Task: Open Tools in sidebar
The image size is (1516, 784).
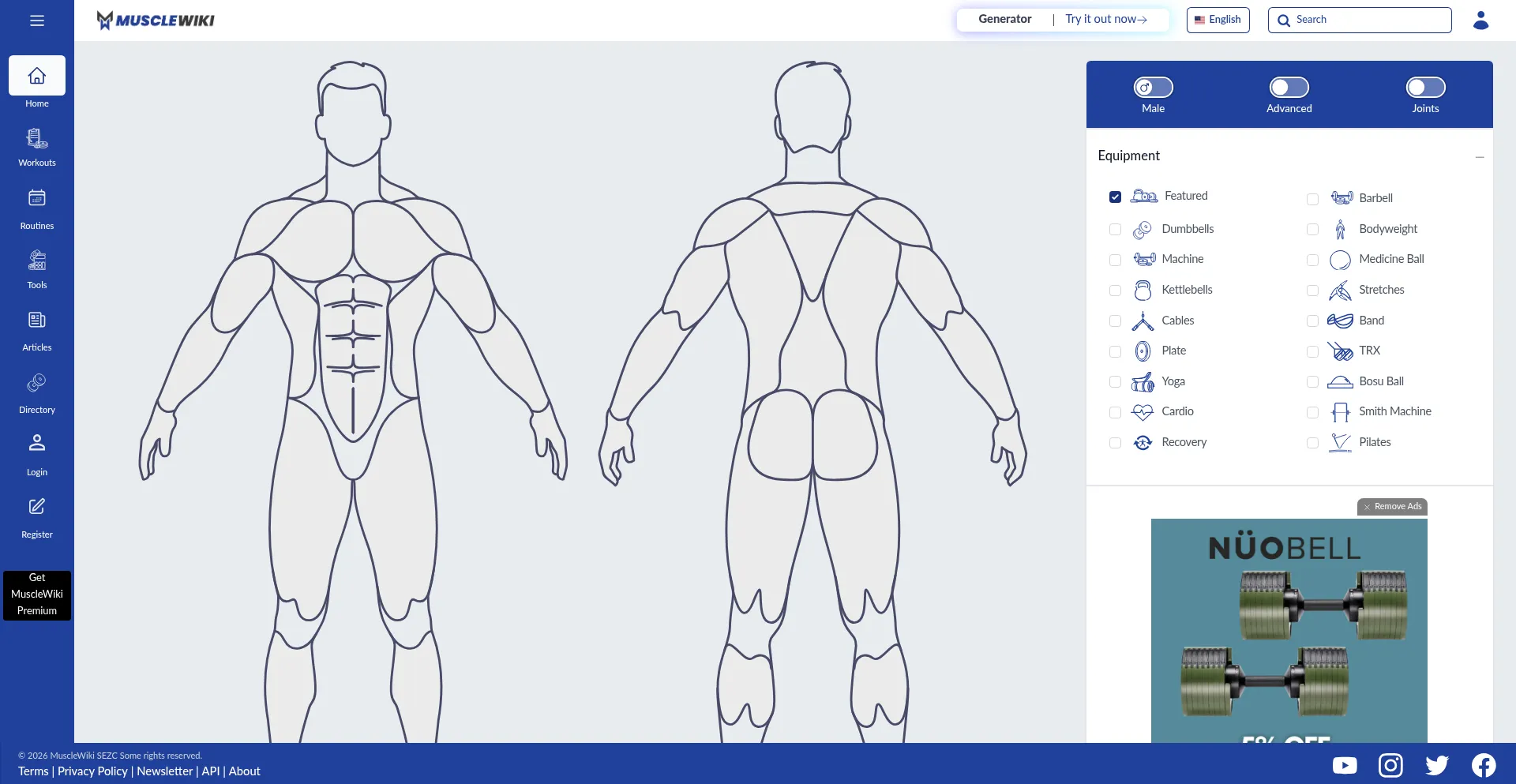Action: pos(37,270)
